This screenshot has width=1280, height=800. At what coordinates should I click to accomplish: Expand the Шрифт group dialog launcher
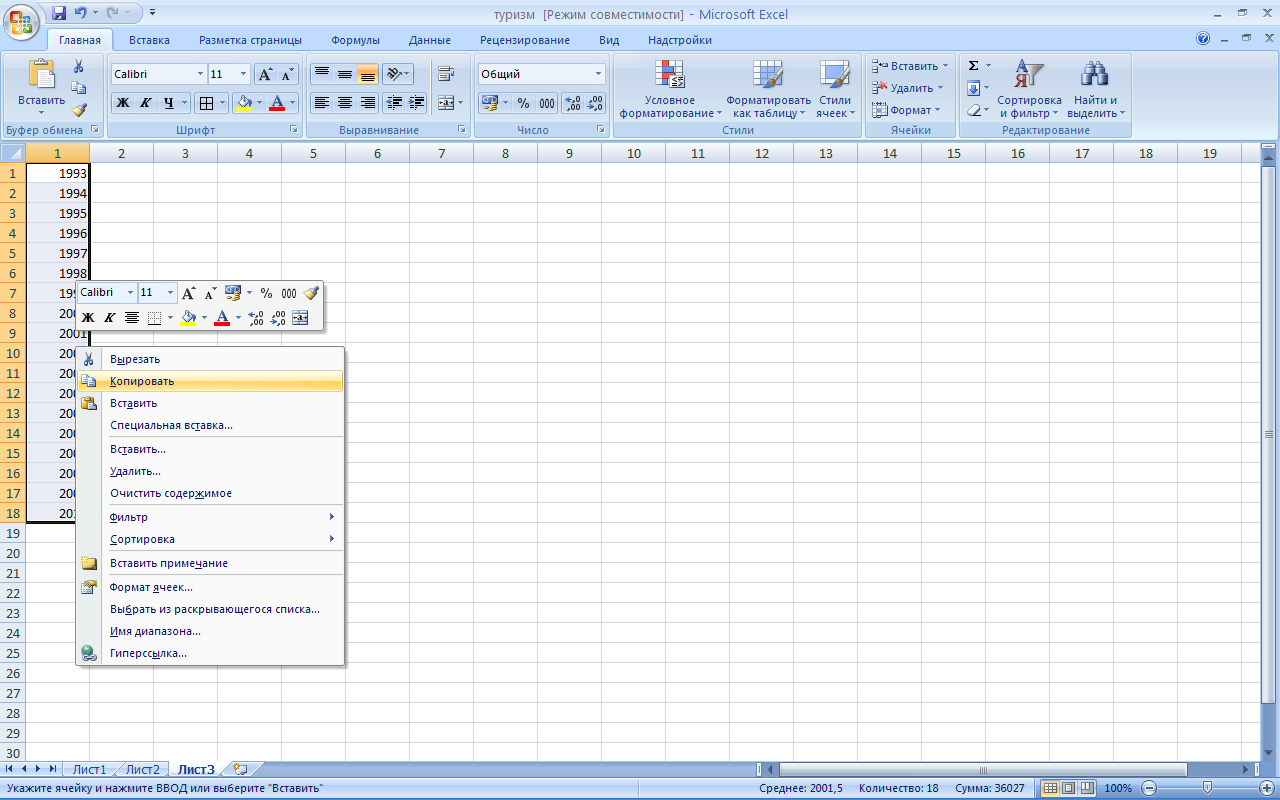pyautogui.click(x=294, y=130)
